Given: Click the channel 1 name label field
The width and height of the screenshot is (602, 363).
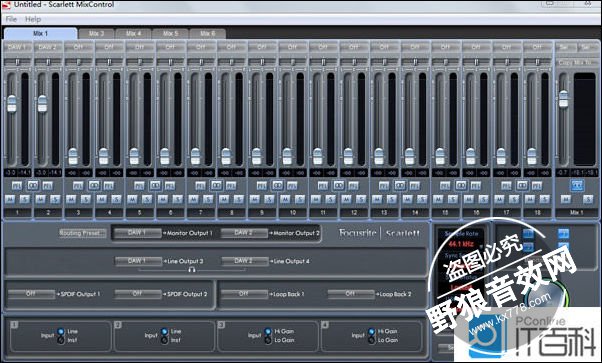Looking at the screenshot, I should point(17,212).
